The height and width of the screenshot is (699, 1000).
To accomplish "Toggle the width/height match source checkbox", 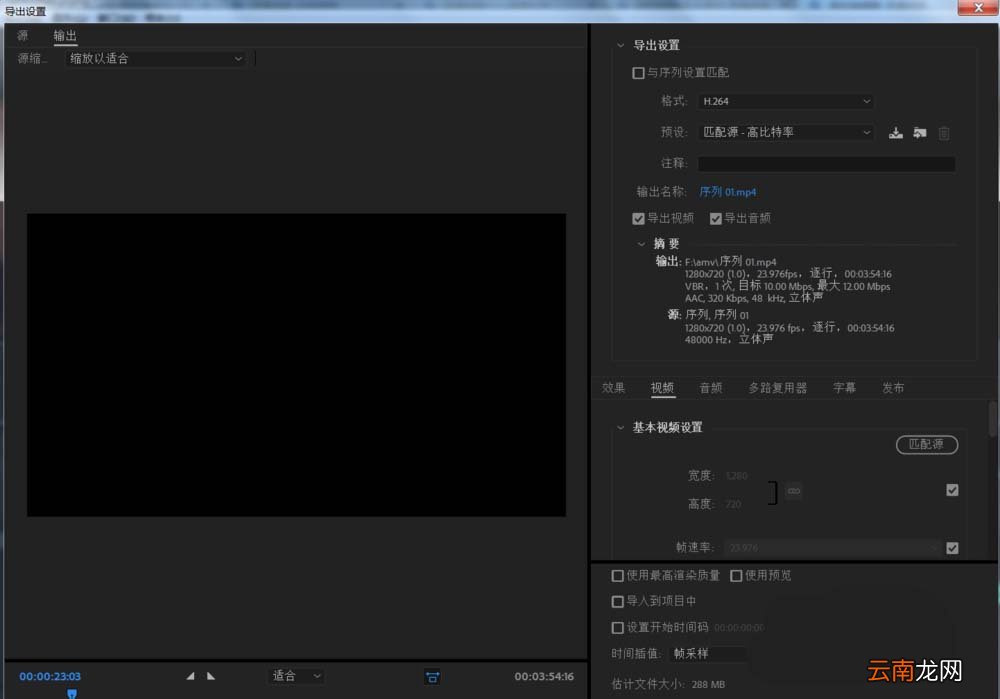I will click(x=952, y=490).
